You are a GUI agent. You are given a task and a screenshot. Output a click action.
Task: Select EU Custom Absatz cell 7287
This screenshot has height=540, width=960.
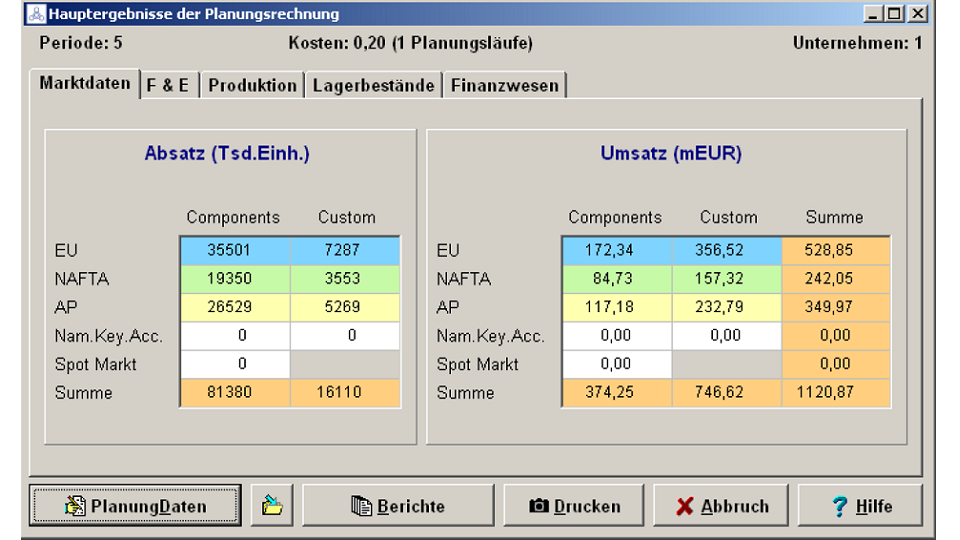(x=345, y=250)
